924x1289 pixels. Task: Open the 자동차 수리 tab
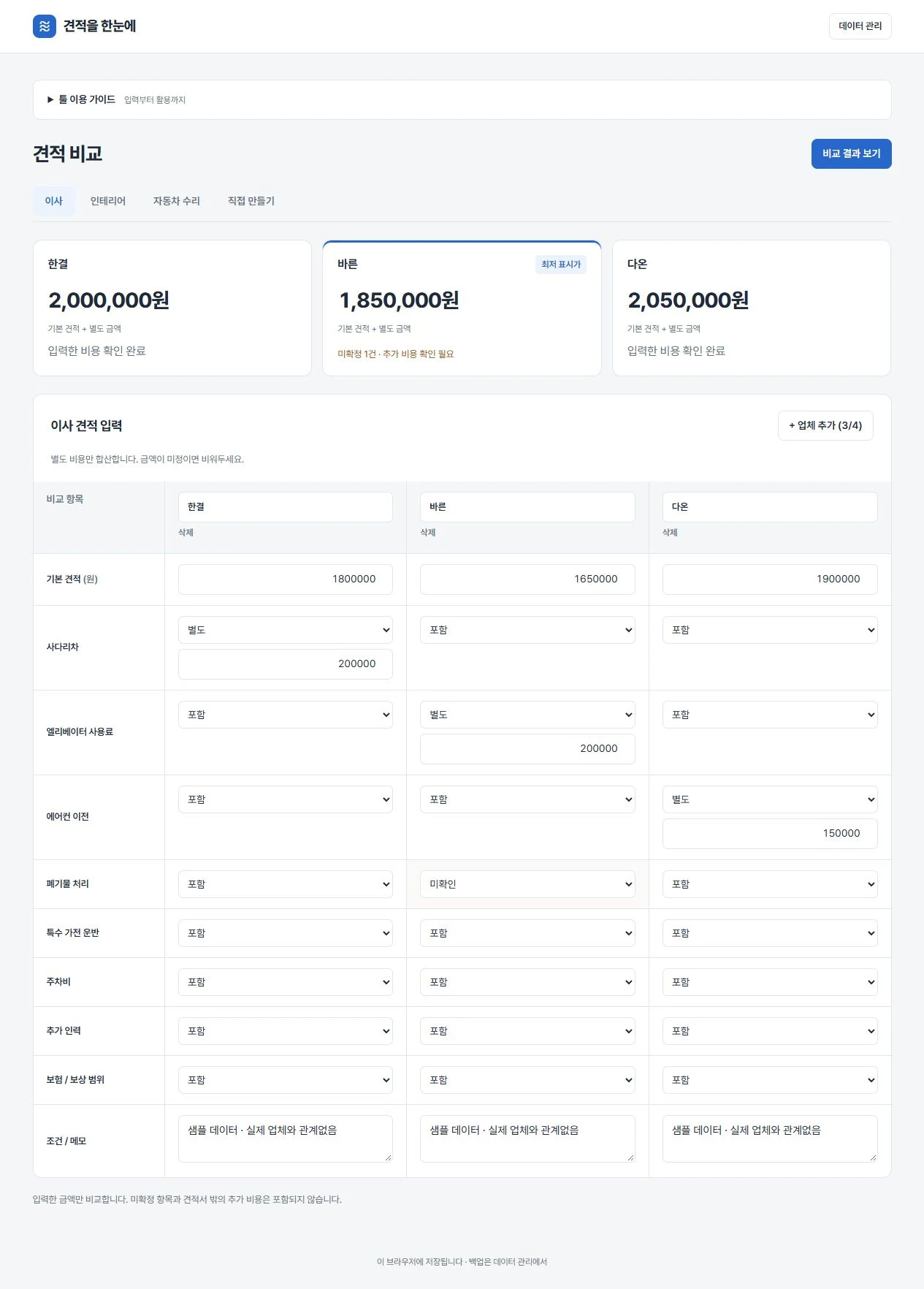pos(176,201)
